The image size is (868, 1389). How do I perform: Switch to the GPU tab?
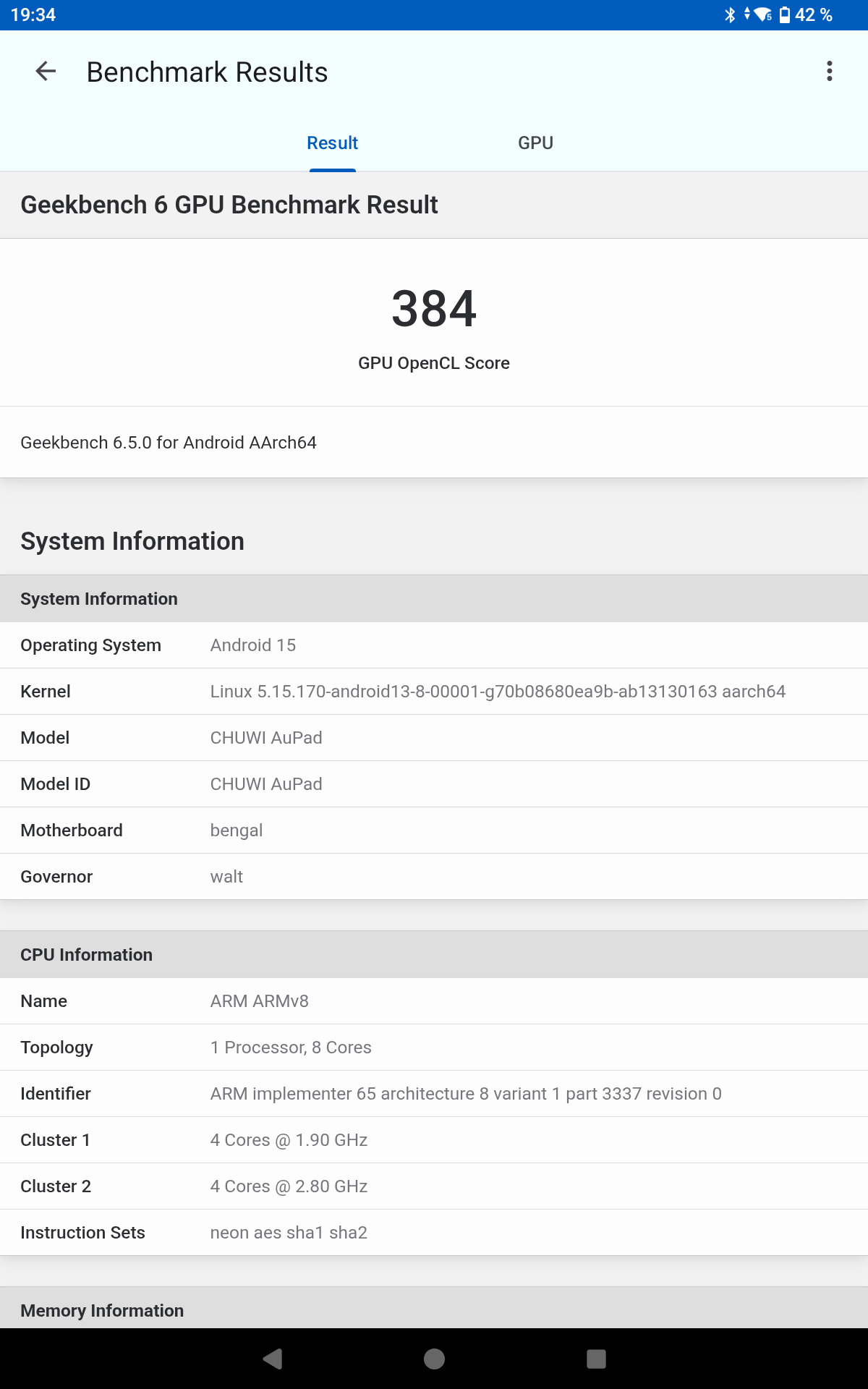click(535, 143)
